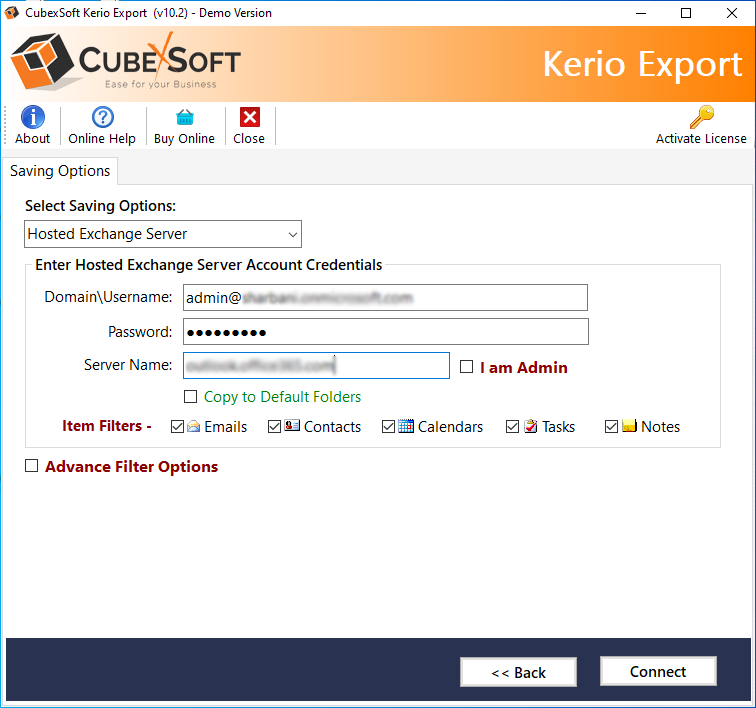Minimize the Kerio Export window
This screenshot has height=708, width=756.
(x=641, y=13)
